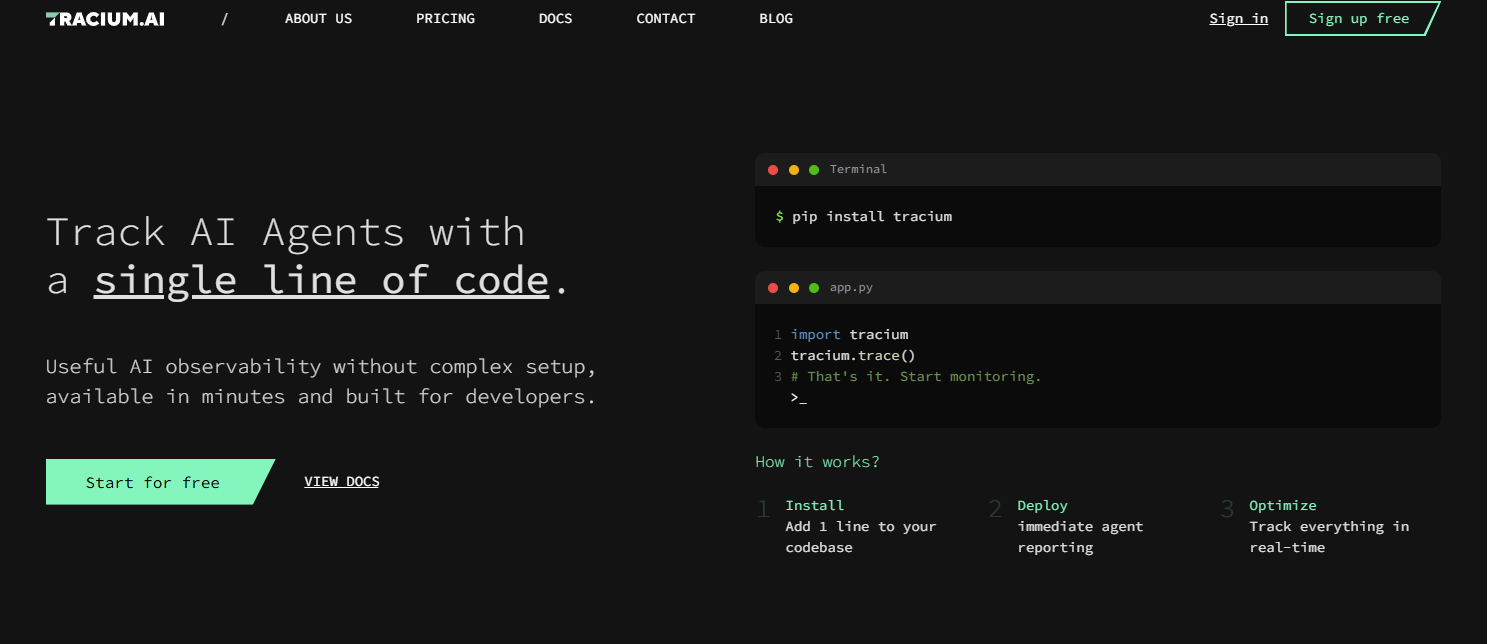Click the 'Optimize' step title
1487x644 pixels.
[1283, 505]
